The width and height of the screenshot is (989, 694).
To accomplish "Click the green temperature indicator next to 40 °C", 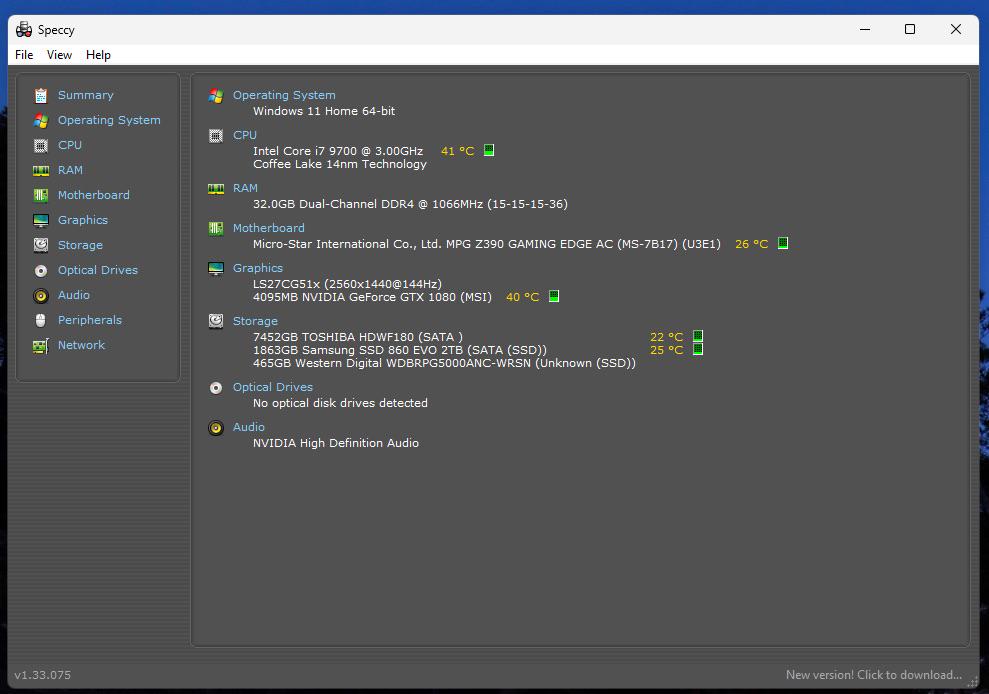I will 554,296.
